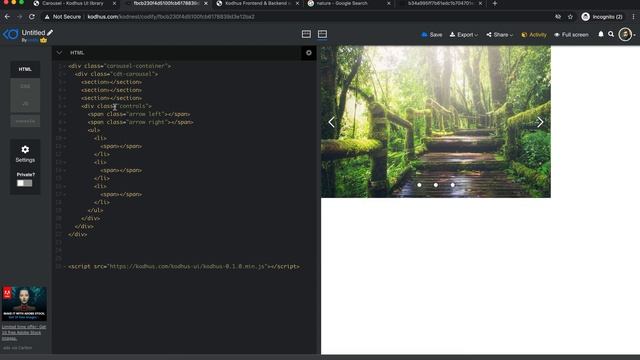Click the Untitled project title
This screenshot has height=360, width=640.
(33, 32)
